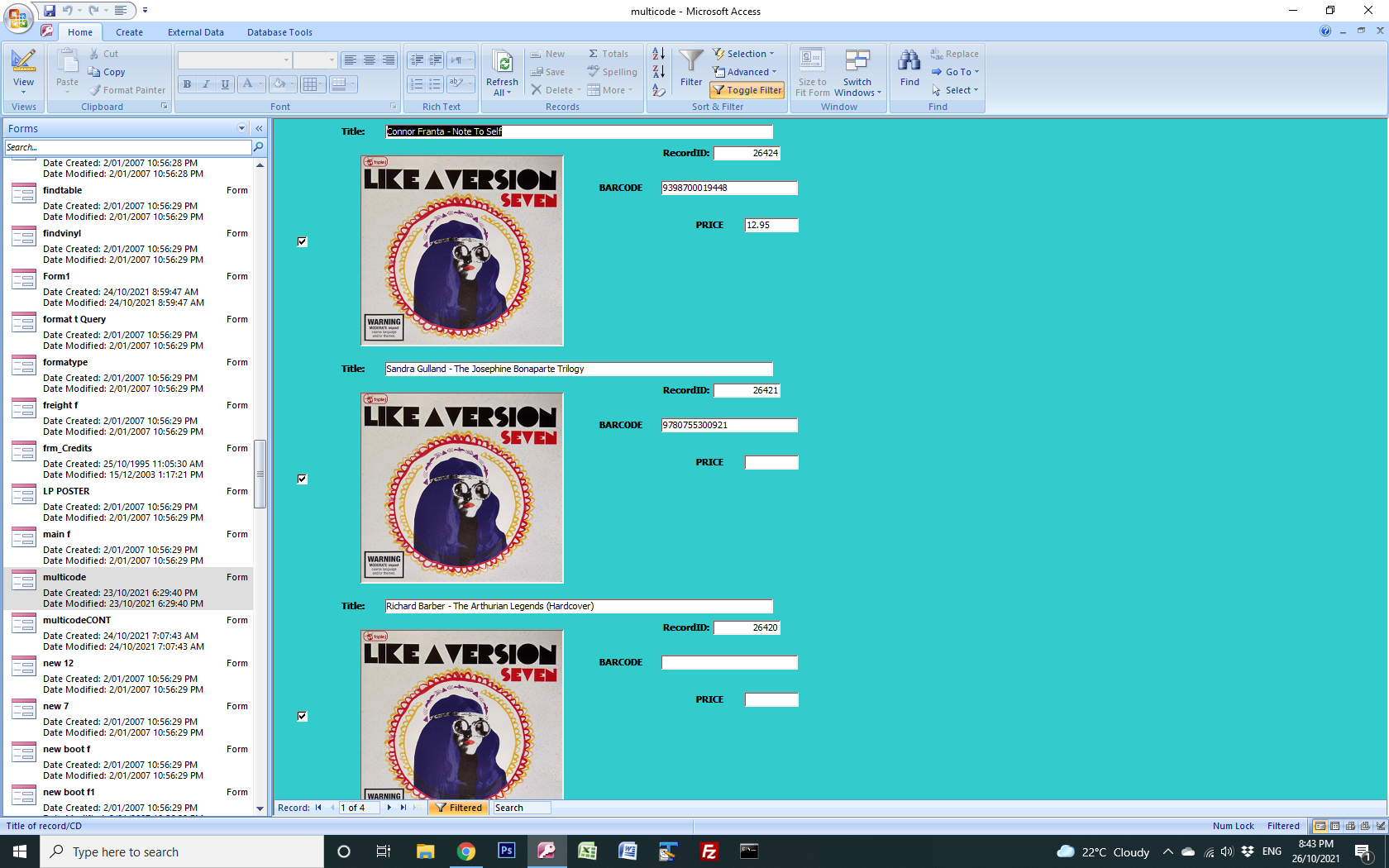Go to last record arrow

403,808
